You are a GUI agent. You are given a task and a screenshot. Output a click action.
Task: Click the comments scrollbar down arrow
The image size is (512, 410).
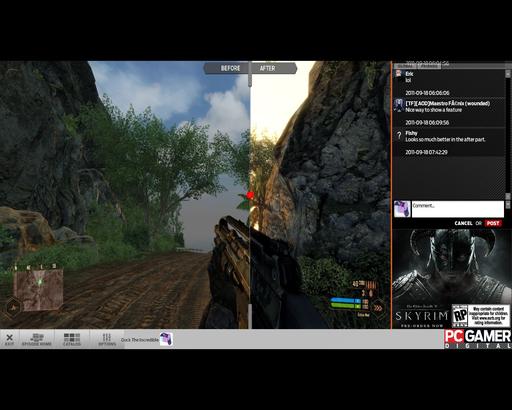(x=508, y=197)
